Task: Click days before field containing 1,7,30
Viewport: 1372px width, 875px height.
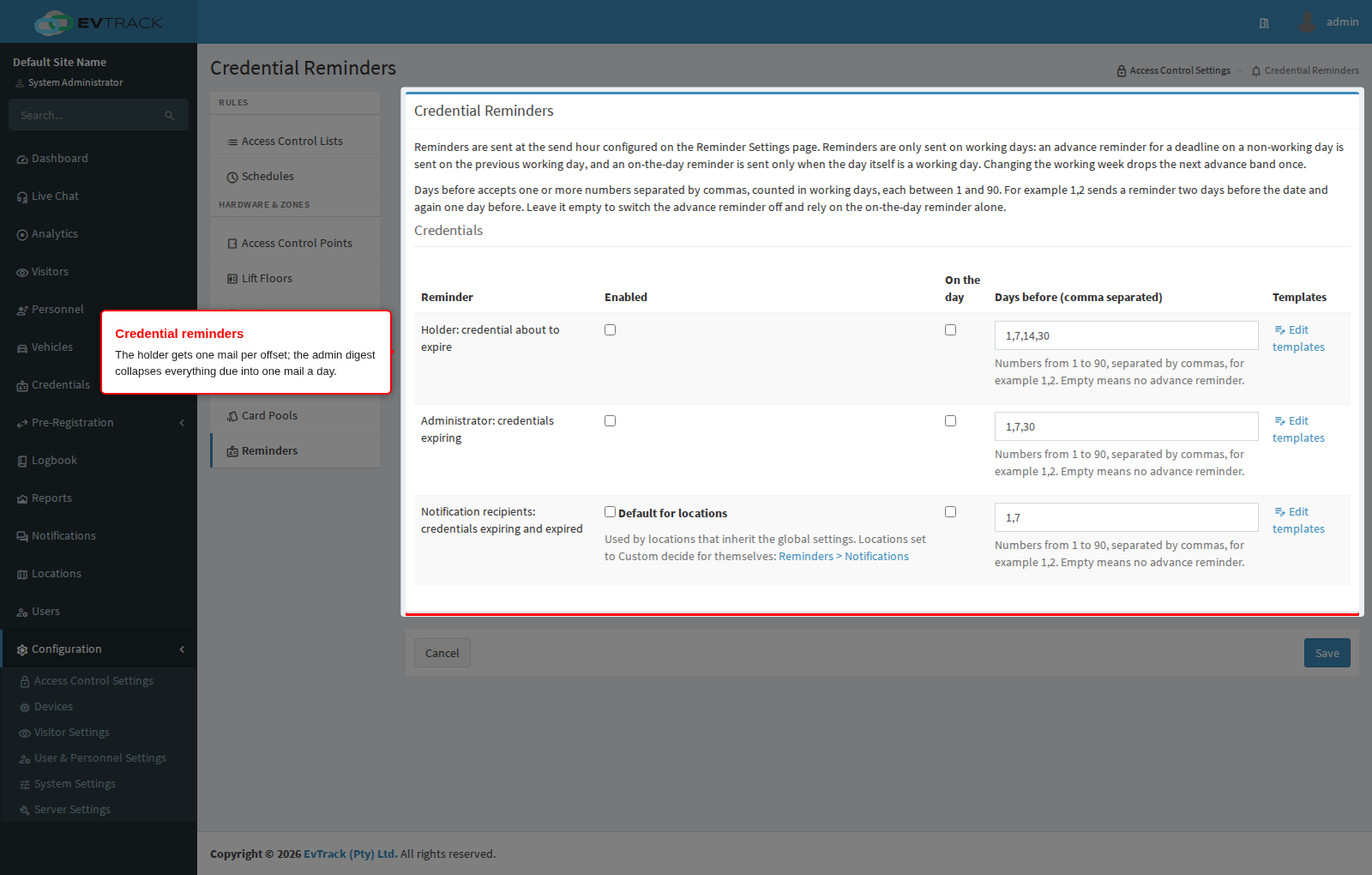Action: (x=1127, y=426)
